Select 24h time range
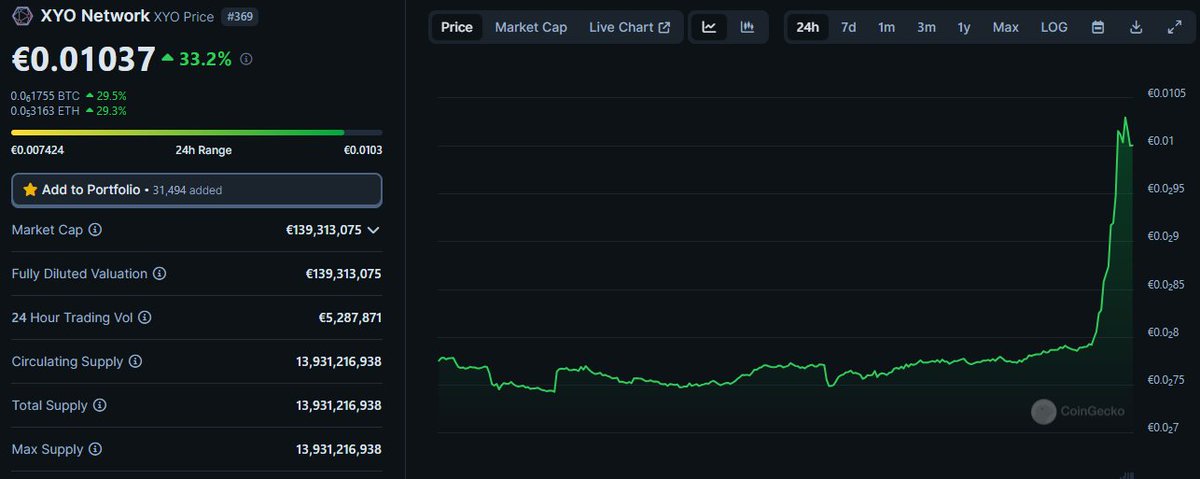This screenshot has width=1200, height=479. (x=808, y=27)
